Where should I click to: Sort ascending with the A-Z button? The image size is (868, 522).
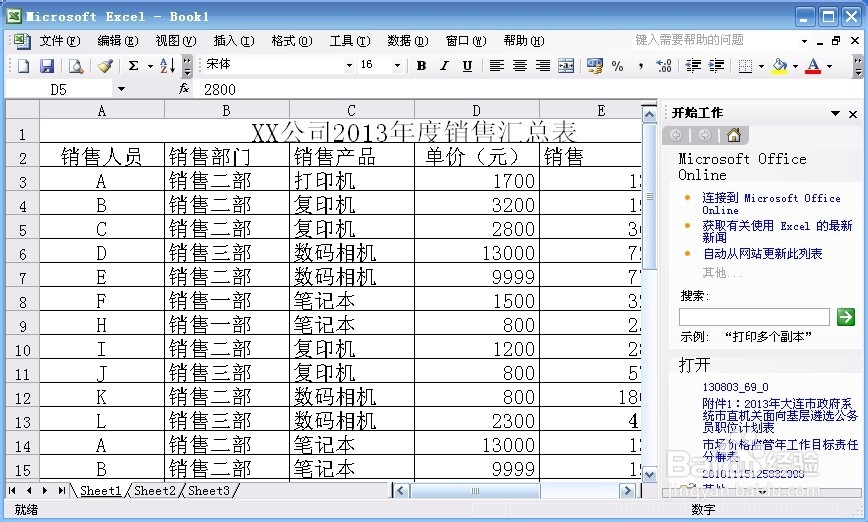168,66
